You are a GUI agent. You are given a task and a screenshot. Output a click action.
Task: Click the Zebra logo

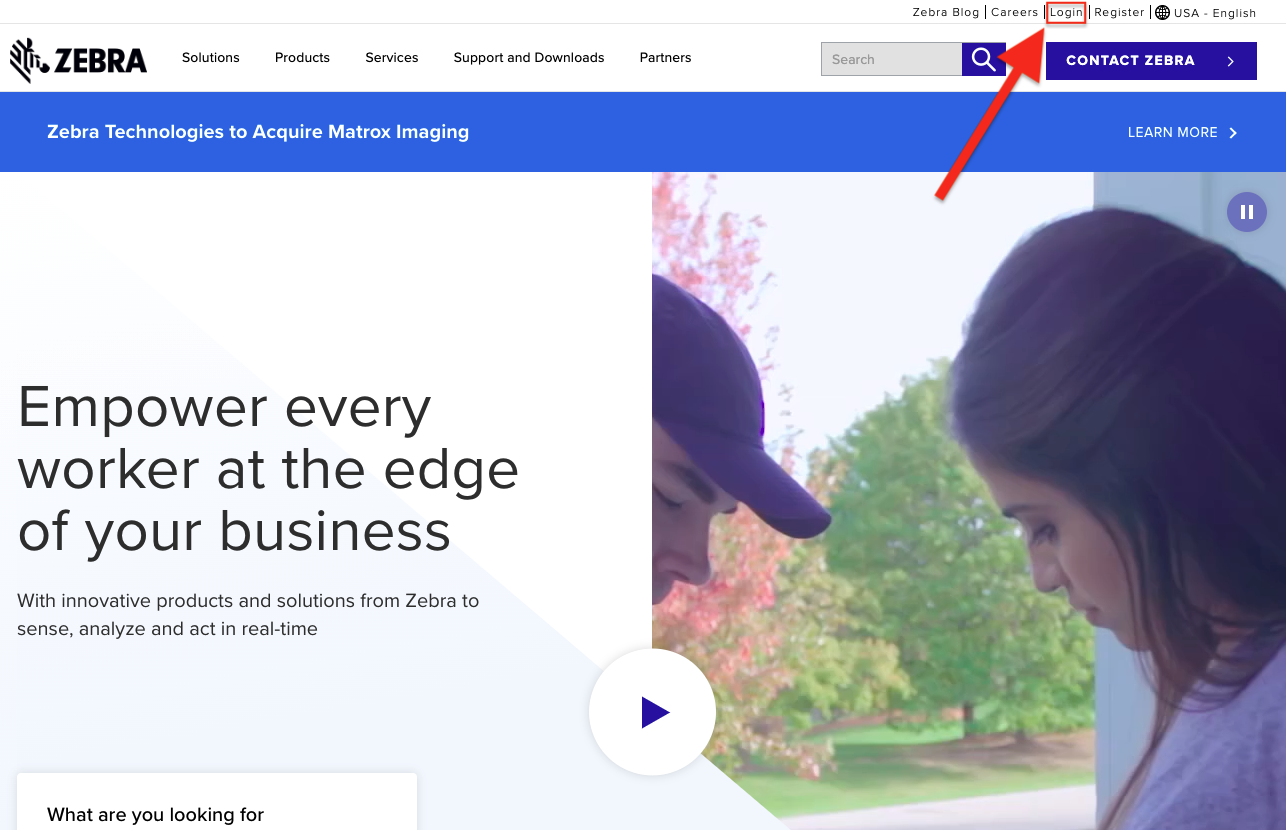pyautogui.click(x=78, y=60)
